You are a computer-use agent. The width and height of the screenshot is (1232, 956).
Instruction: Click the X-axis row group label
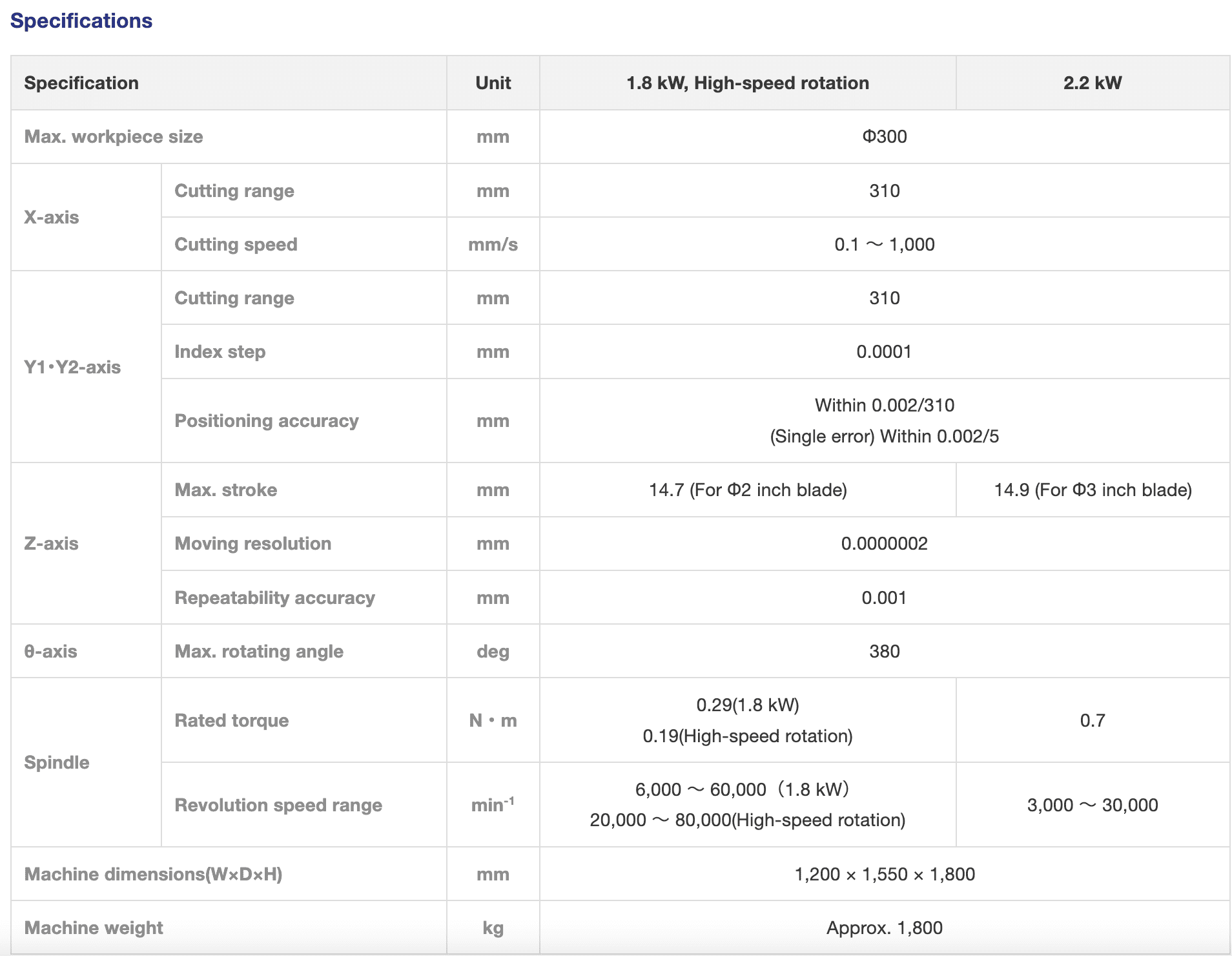(52, 217)
